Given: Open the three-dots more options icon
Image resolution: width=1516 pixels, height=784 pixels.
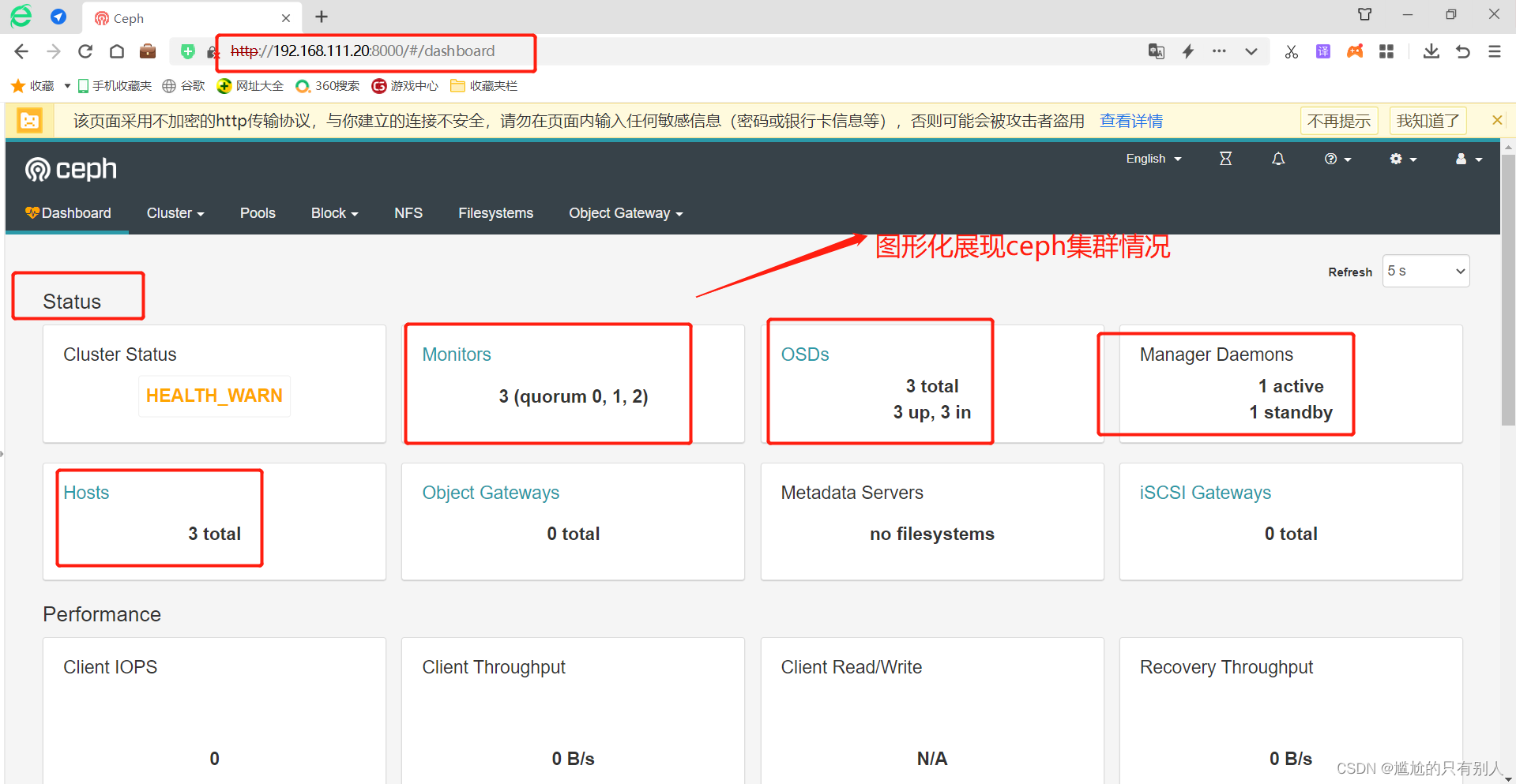Looking at the screenshot, I should click(1220, 51).
